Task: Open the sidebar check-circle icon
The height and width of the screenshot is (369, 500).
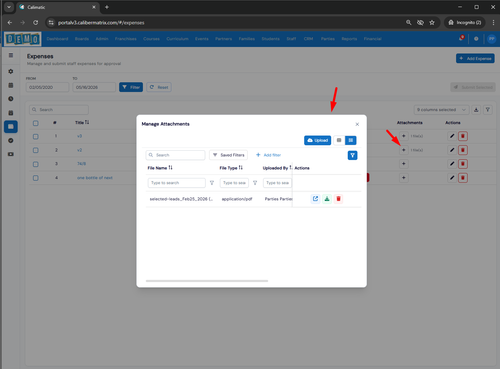Action: [11, 140]
